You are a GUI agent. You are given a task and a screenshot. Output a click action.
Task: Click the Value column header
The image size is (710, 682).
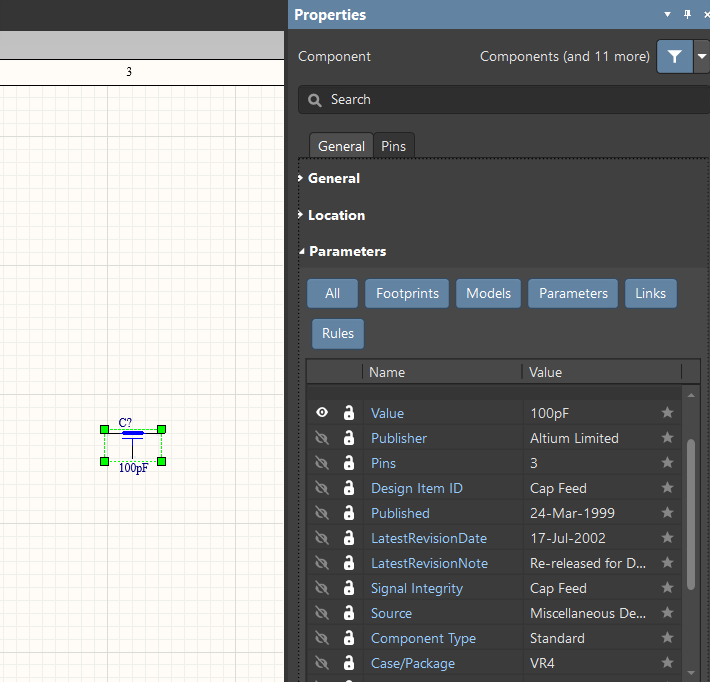tap(601, 372)
